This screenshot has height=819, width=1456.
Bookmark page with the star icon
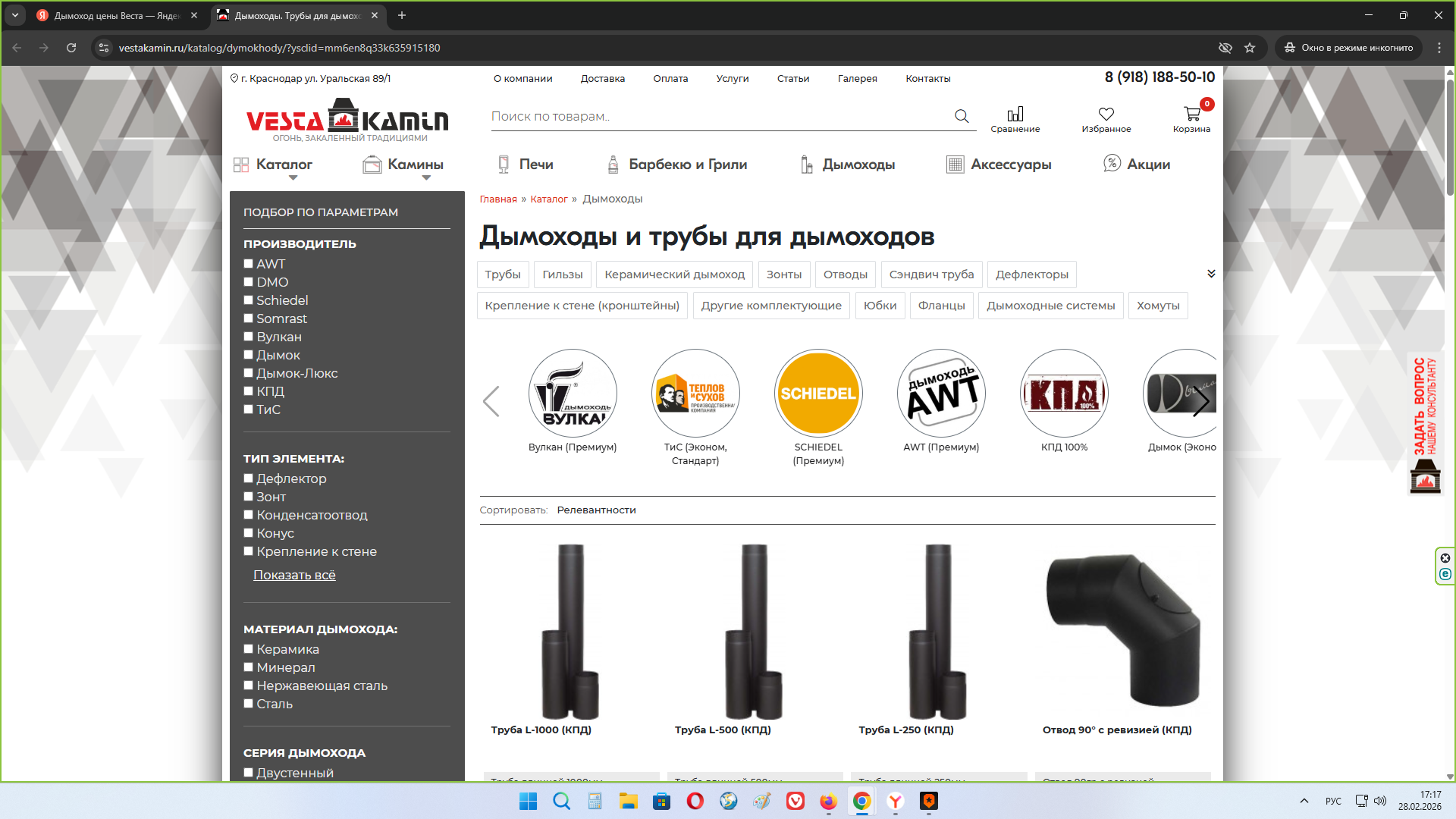[1250, 48]
